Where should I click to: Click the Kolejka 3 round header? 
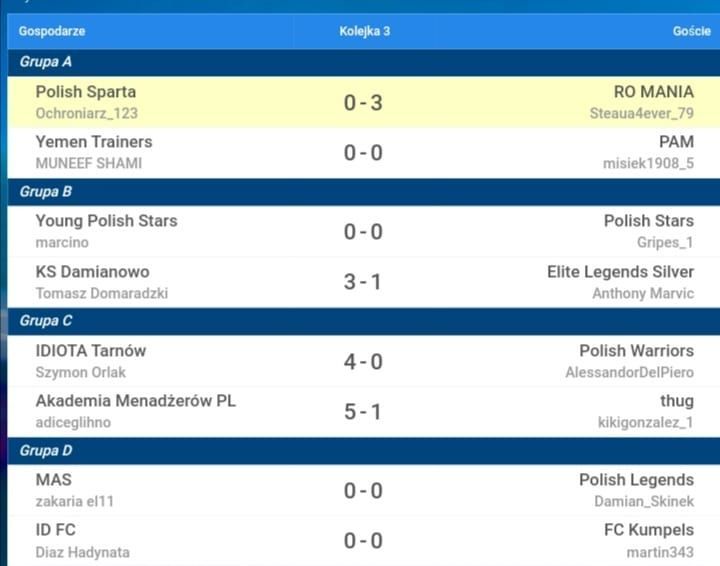[x=365, y=31]
